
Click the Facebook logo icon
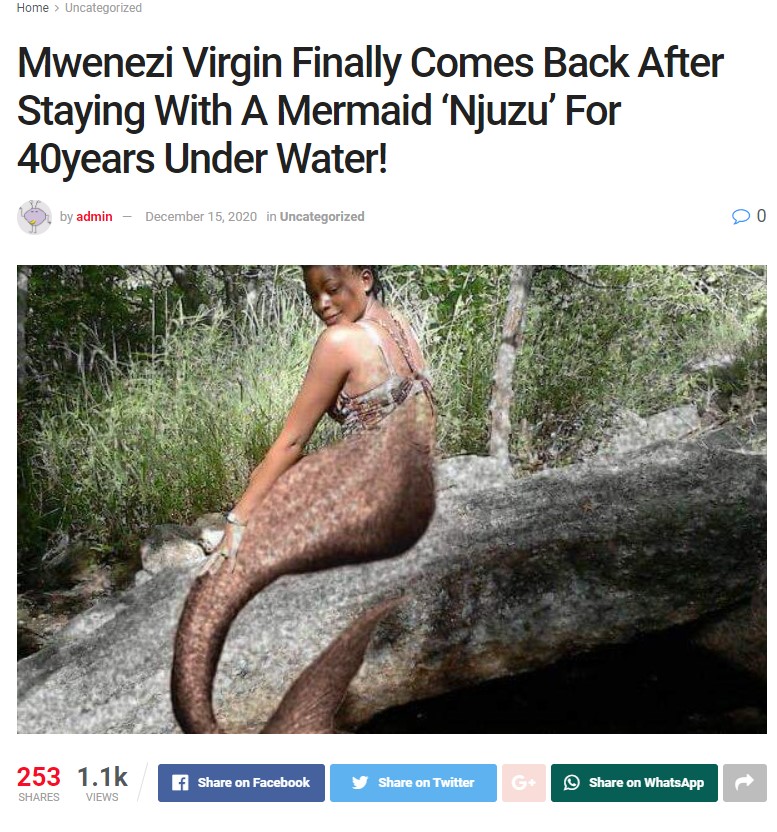[180, 783]
